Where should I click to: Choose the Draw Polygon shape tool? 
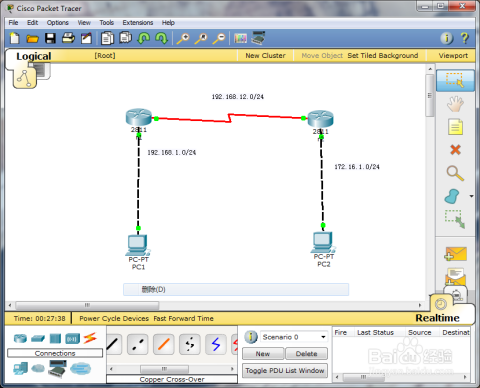coord(452,196)
